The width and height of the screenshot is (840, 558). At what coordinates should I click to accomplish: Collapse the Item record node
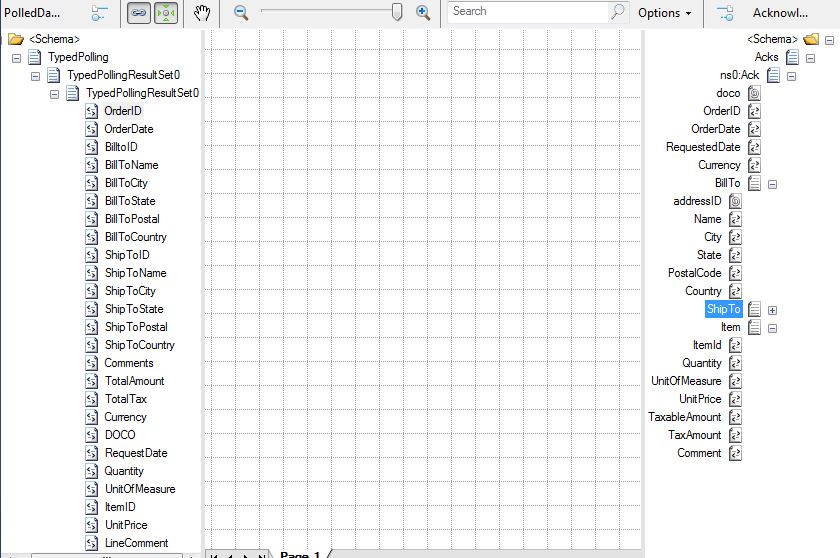772,328
